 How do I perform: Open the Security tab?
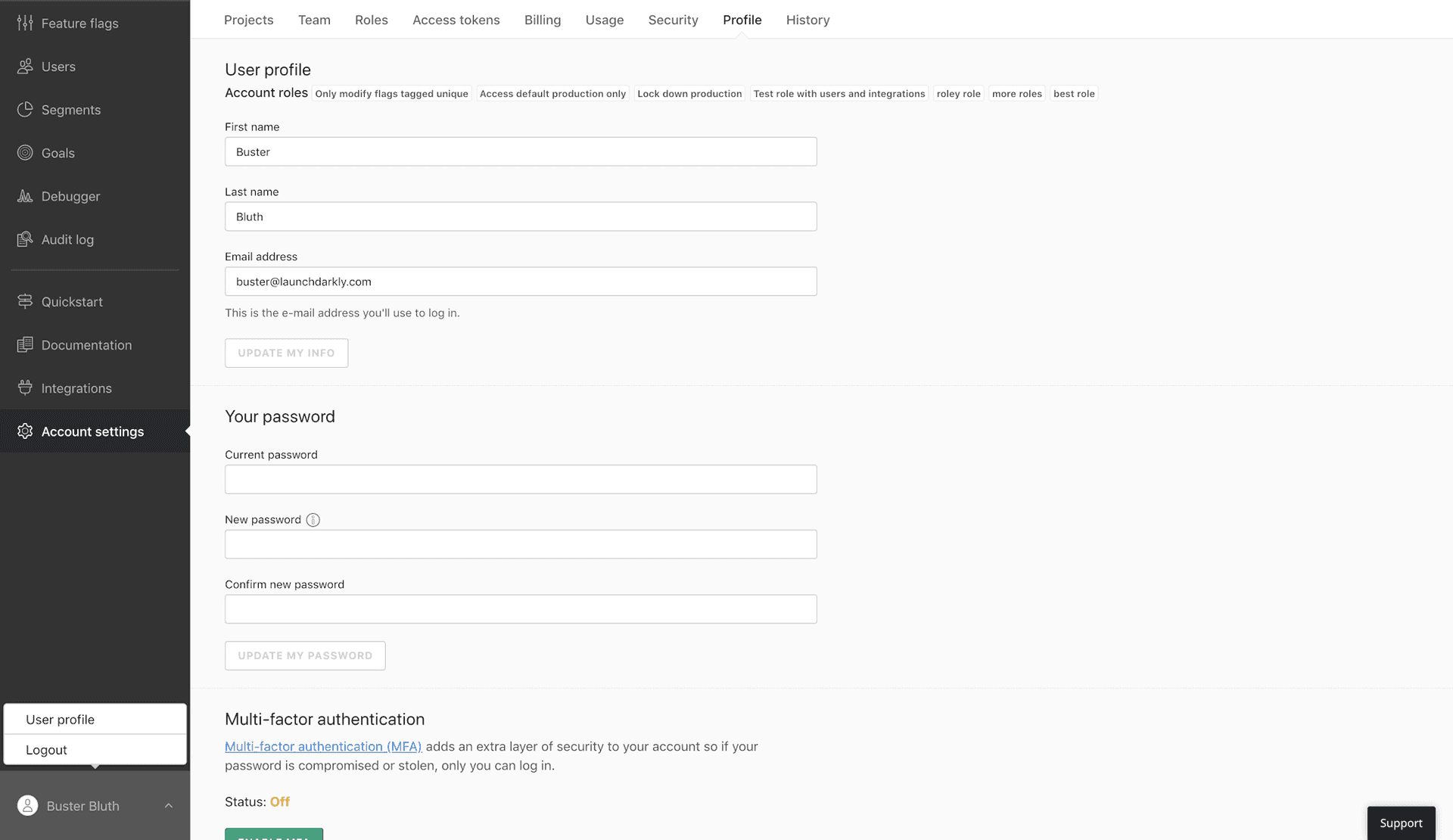673,20
